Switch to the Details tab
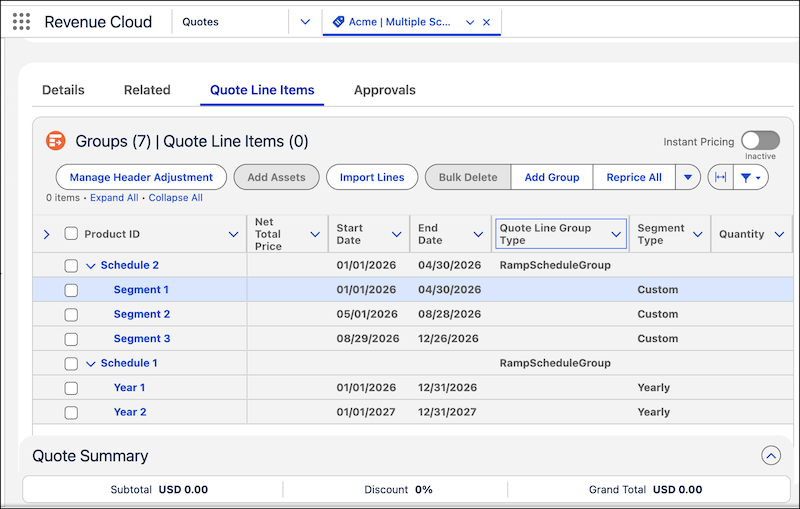 (63, 90)
